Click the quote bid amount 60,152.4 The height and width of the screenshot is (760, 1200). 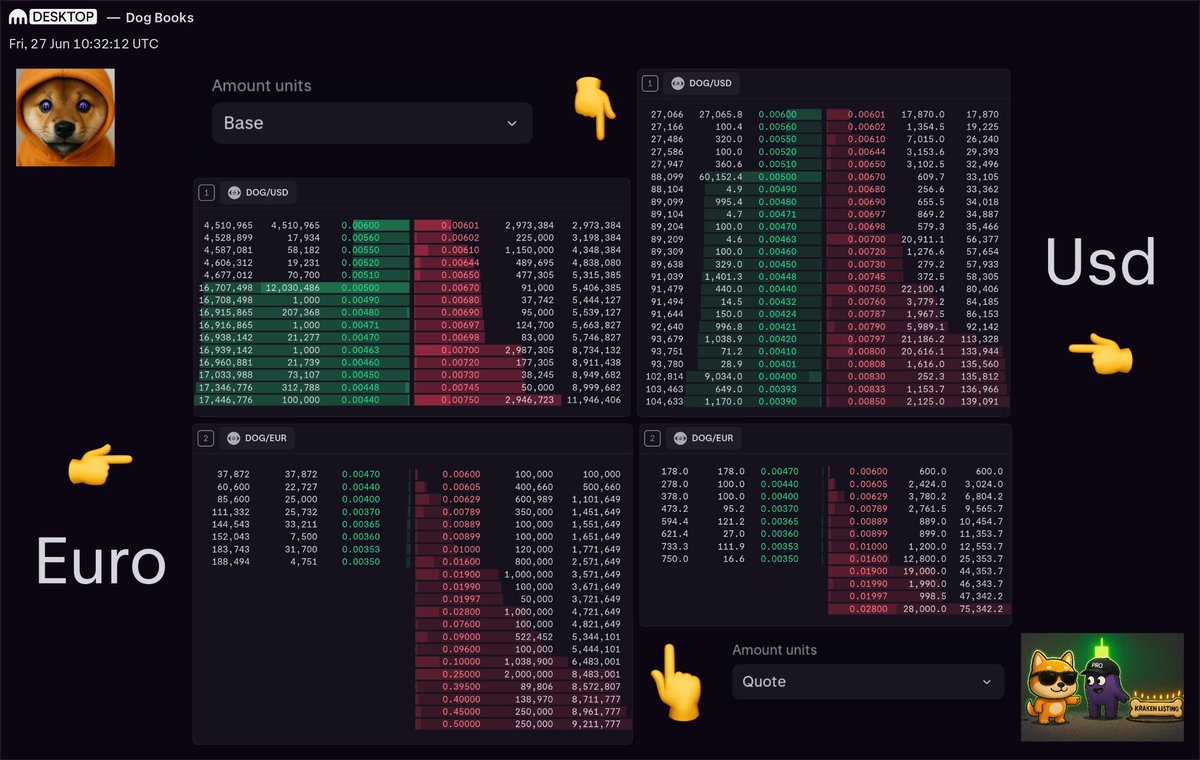721,177
